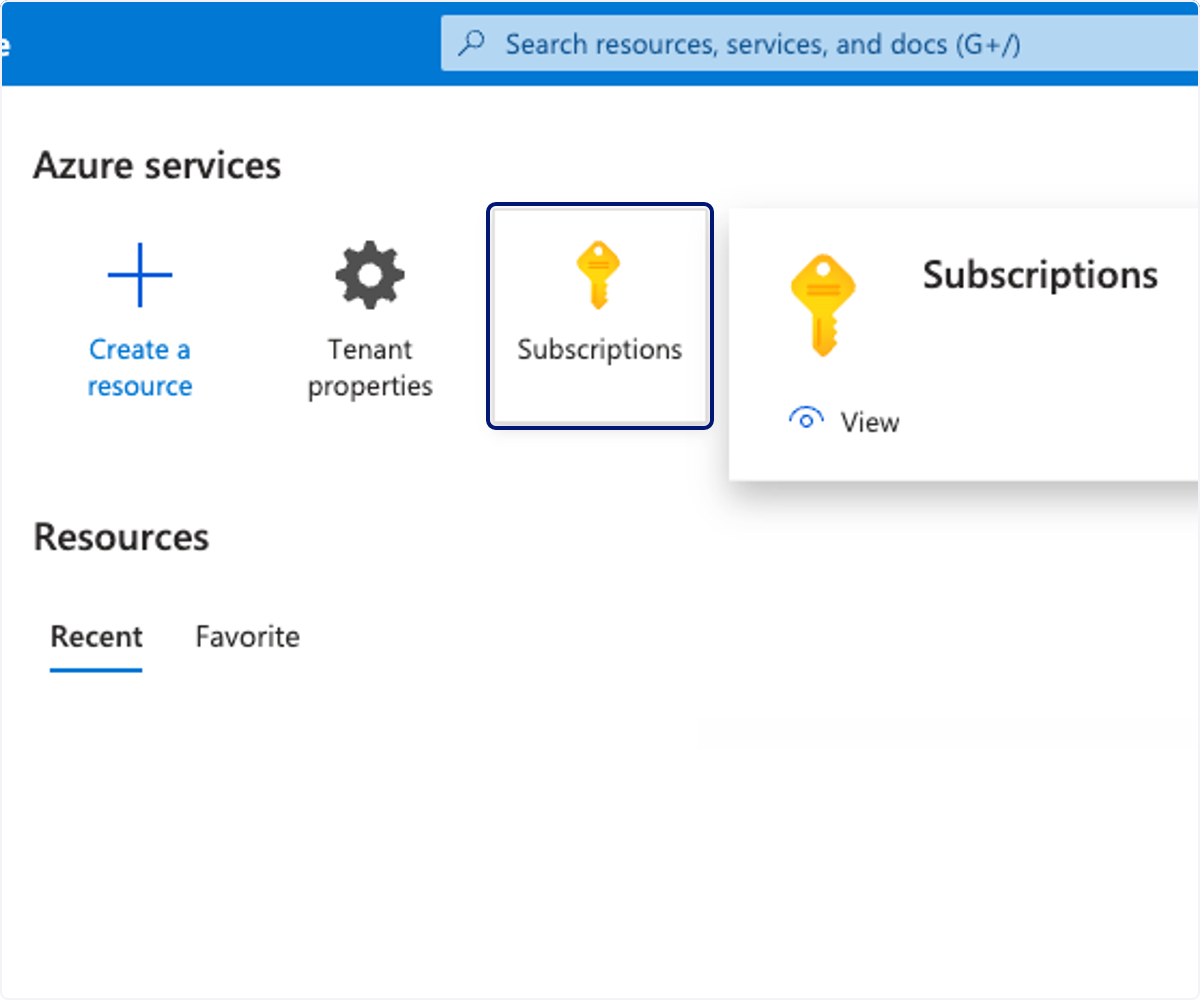
Task: Focus the Search resources, services, and docs field
Action: 820,44
